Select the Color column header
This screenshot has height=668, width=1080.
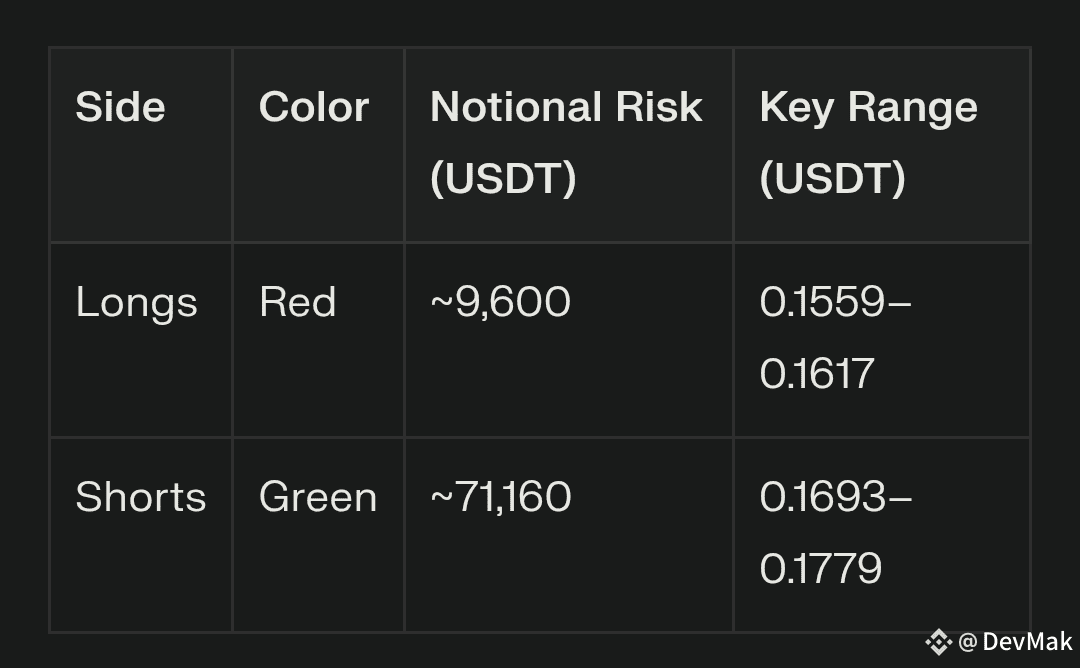pyautogui.click(x=314, y=107)
